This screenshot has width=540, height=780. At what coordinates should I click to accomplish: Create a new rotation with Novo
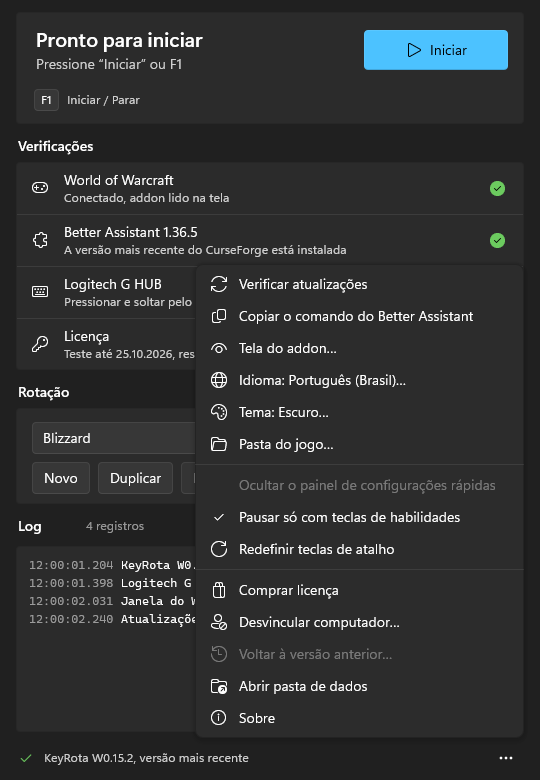(61, 478)
